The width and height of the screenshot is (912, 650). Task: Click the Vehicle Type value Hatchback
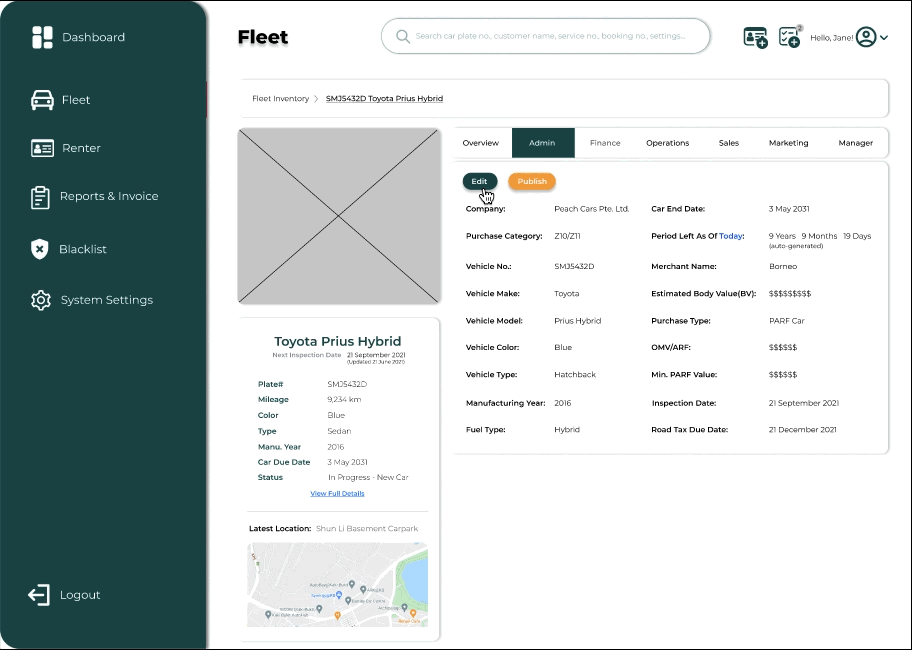click(x=575, y=374)
